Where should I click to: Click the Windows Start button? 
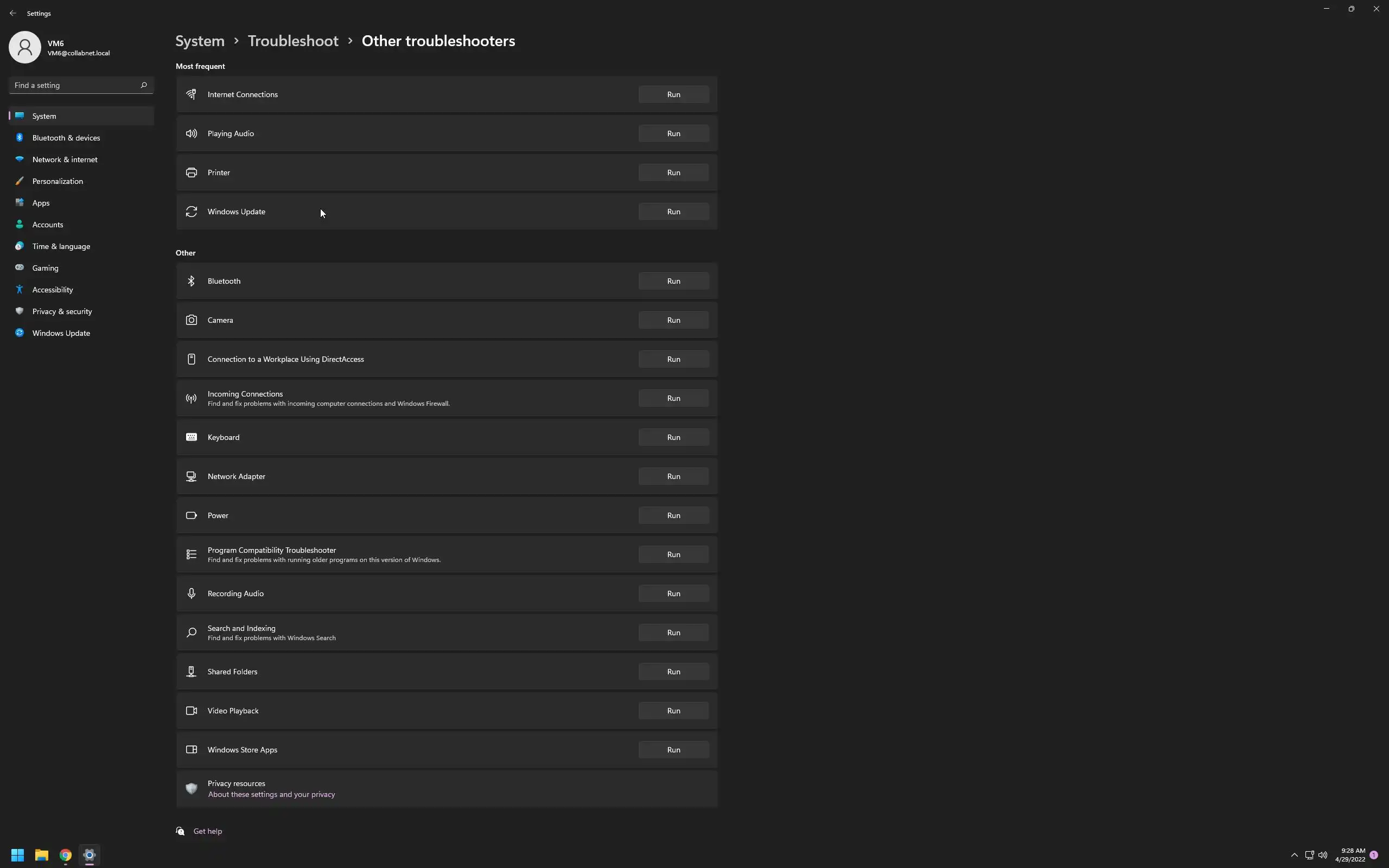tap(17, 855)
